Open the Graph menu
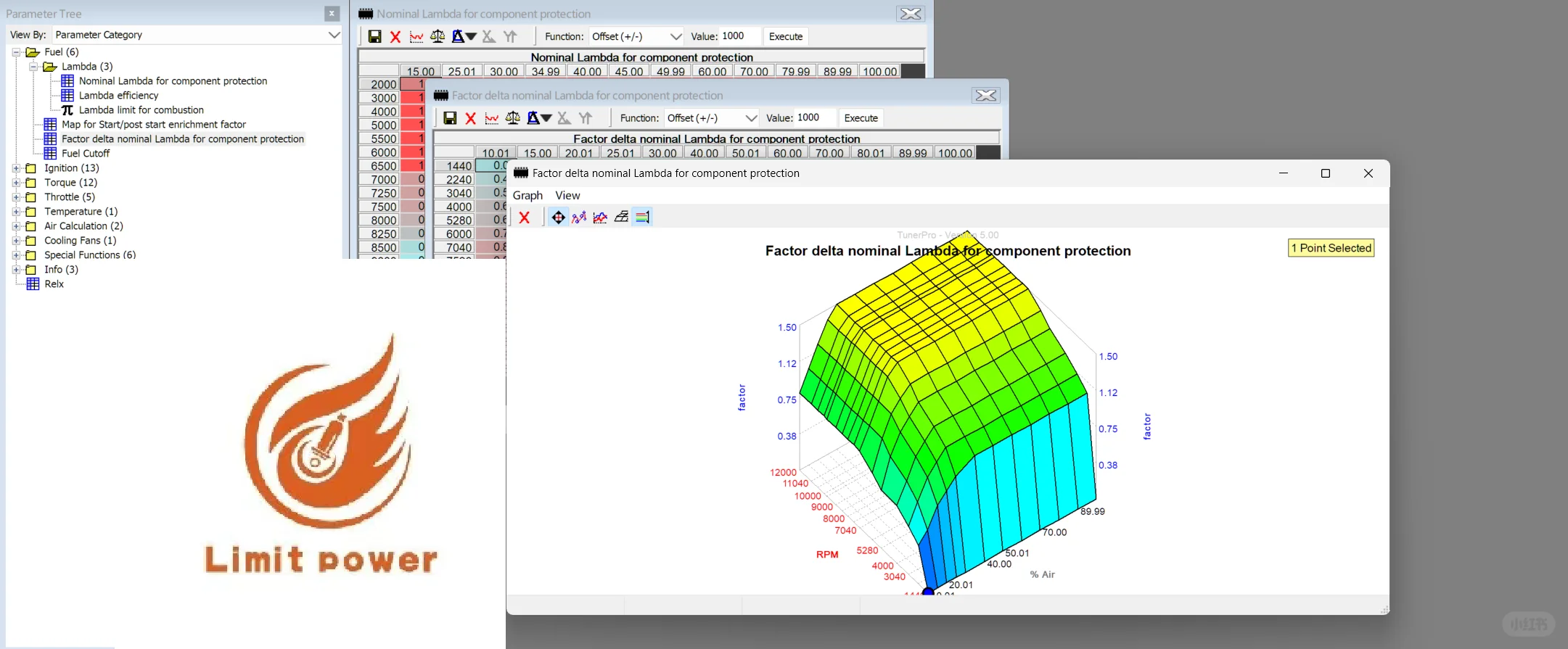The image size is (1568, 649). coord(528,196)
